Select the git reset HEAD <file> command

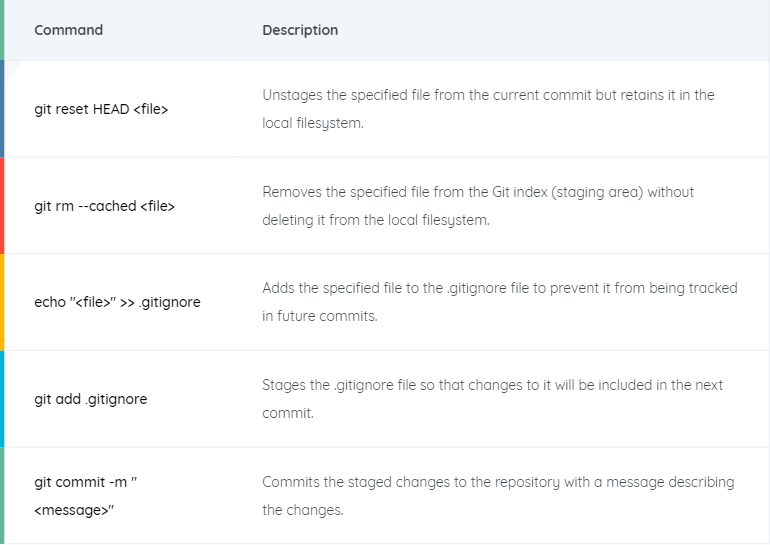point(101,109)
